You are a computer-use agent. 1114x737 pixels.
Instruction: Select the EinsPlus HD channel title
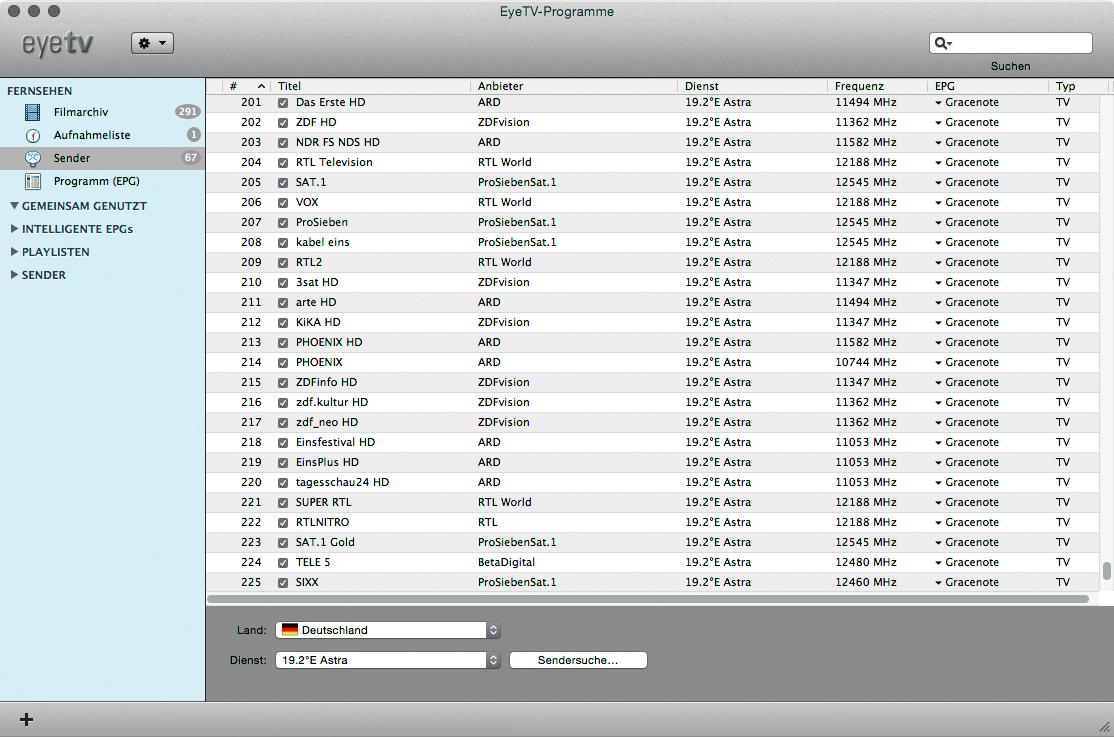pos(328,462)
